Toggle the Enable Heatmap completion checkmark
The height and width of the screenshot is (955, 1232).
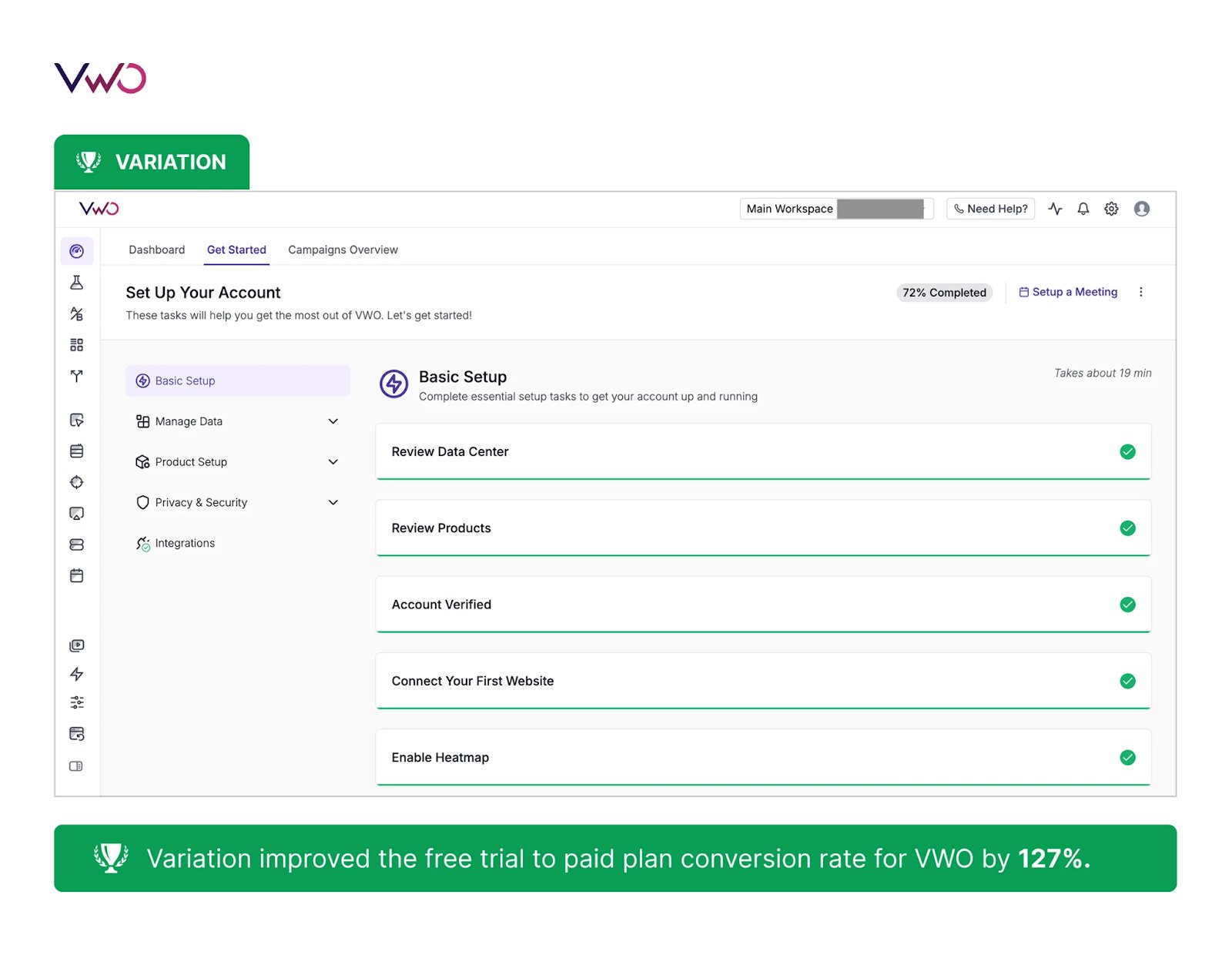click(1127, 757)
